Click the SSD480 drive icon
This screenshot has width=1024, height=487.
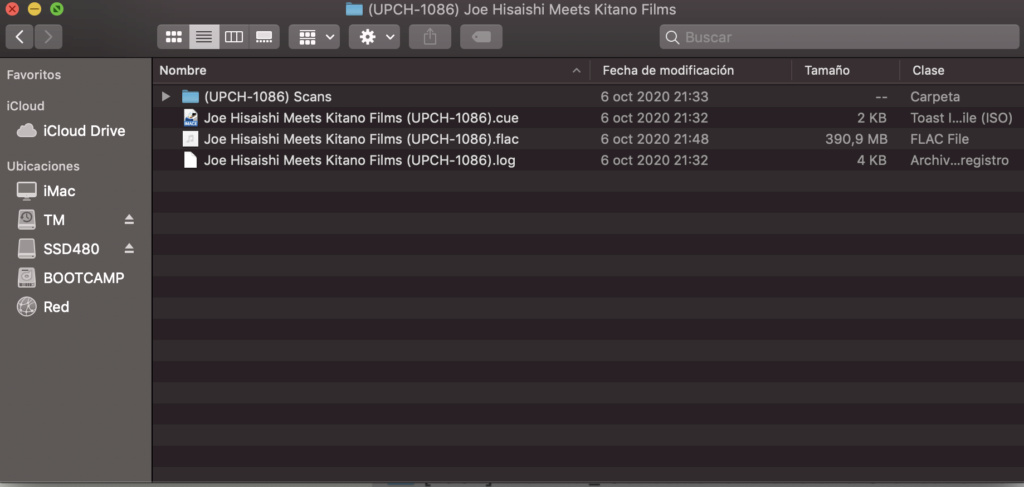tap(27, 249)
